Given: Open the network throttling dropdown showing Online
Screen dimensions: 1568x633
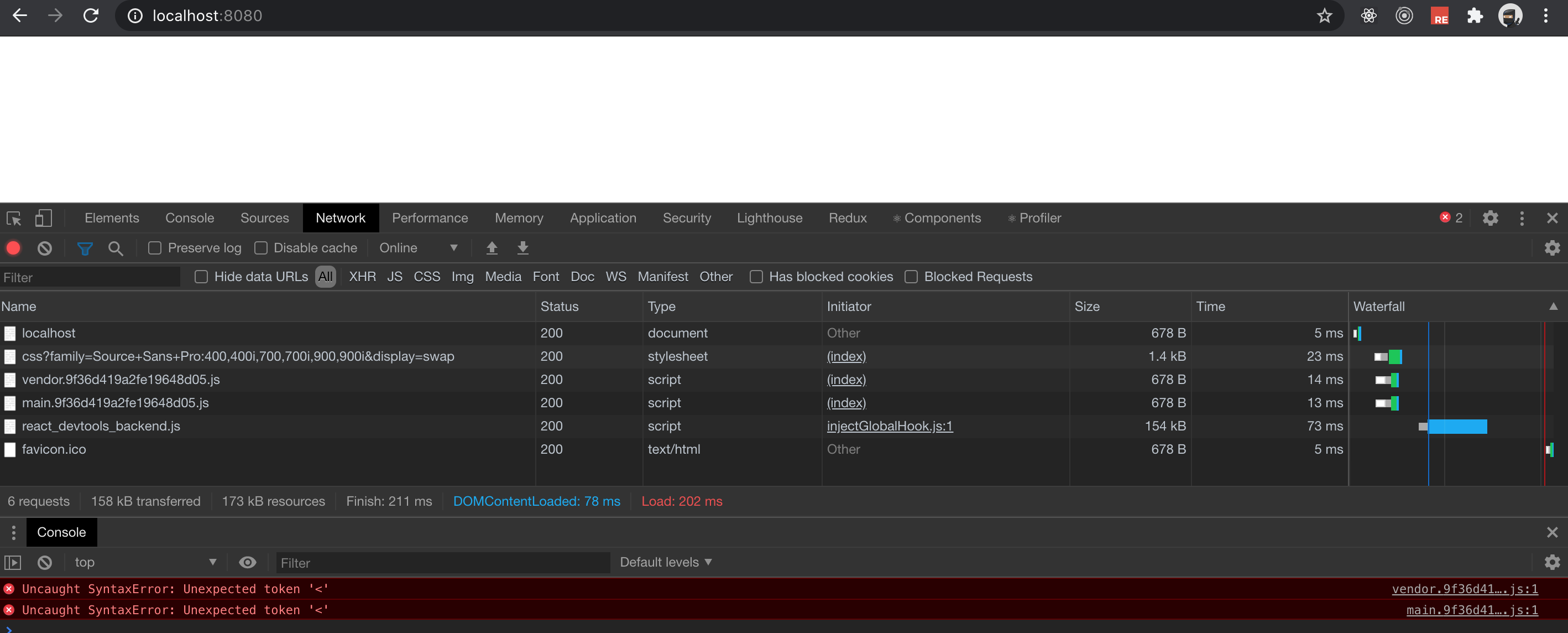Looking at the screenshot, I should (419, 247).
